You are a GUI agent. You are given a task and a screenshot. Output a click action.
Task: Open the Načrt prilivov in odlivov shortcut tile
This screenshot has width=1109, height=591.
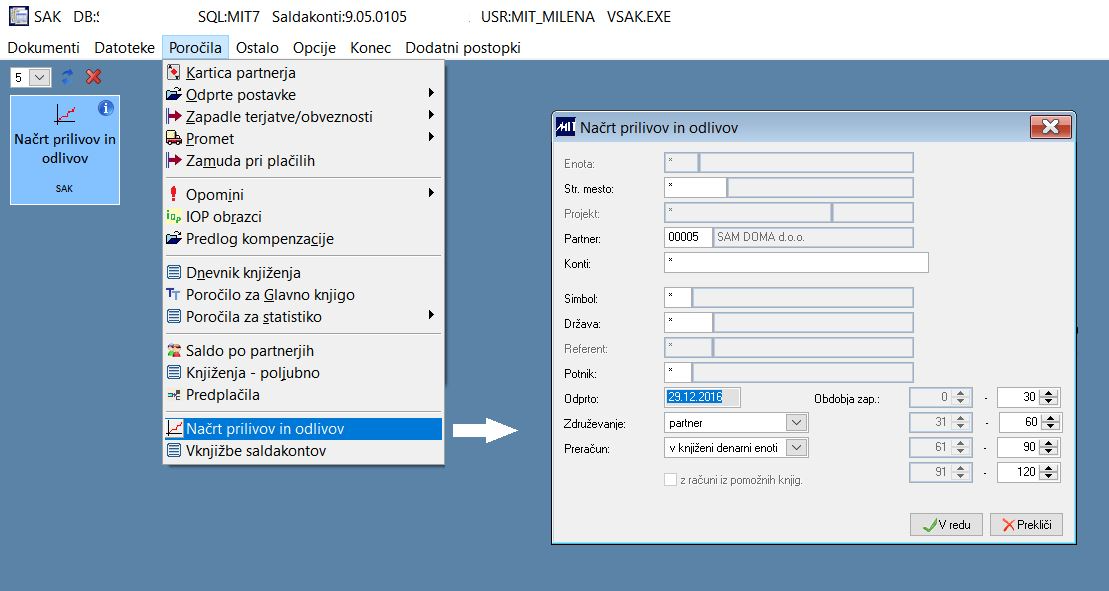[65, 150]
